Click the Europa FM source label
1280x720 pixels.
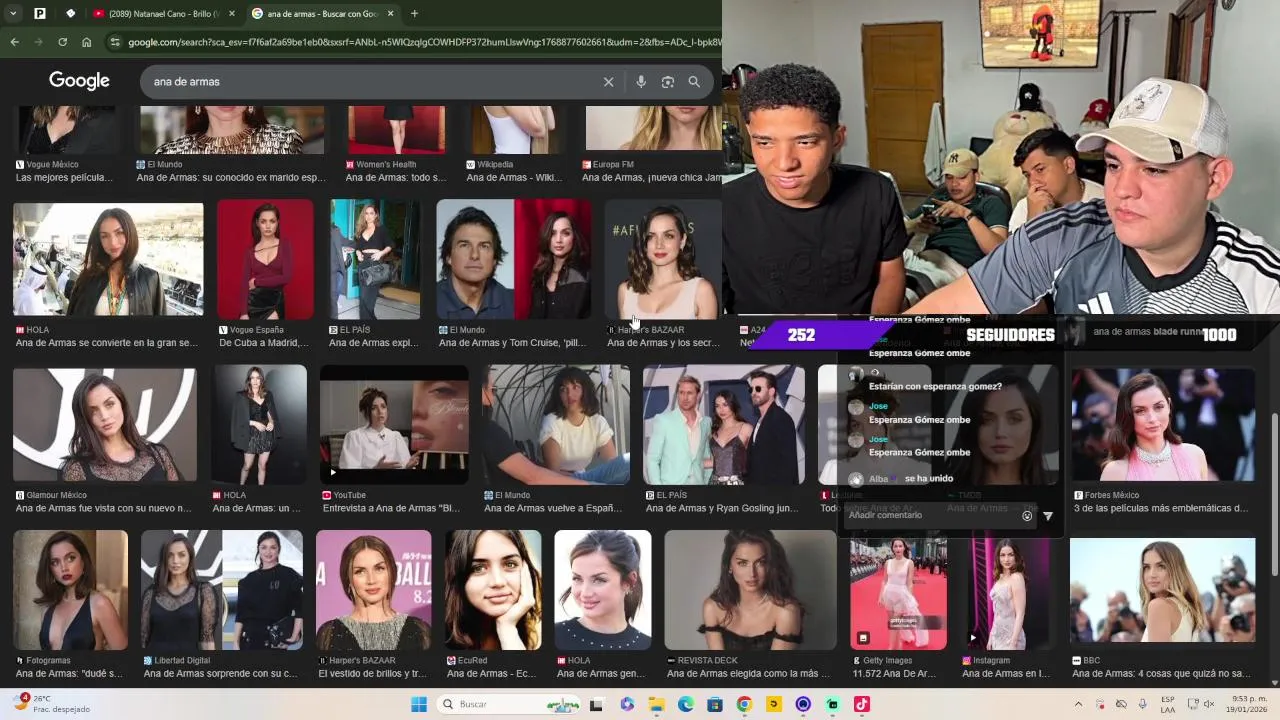[608, 164]
